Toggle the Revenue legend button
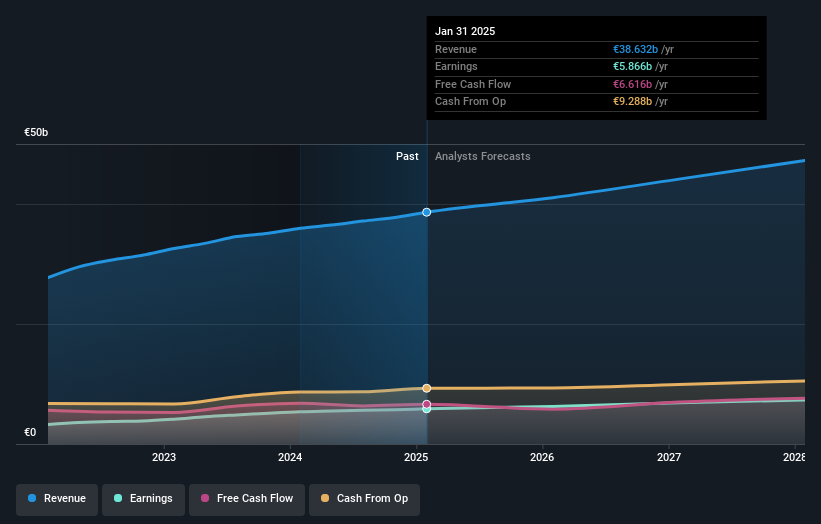This screenshot has height=524, width=821. 57,499
